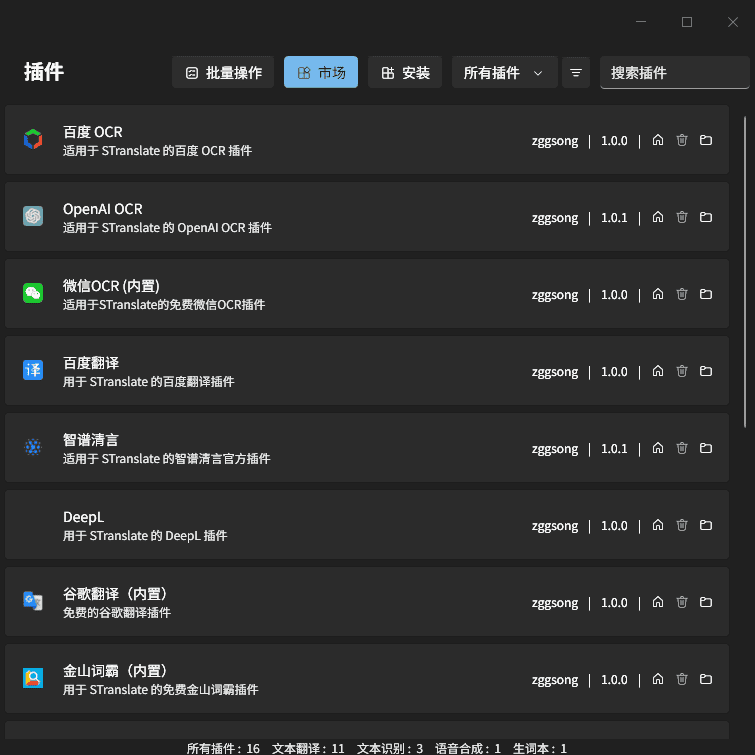Open homepage for 智谱清言 plugin
755x755 pixels.
(x=658, y=448)
